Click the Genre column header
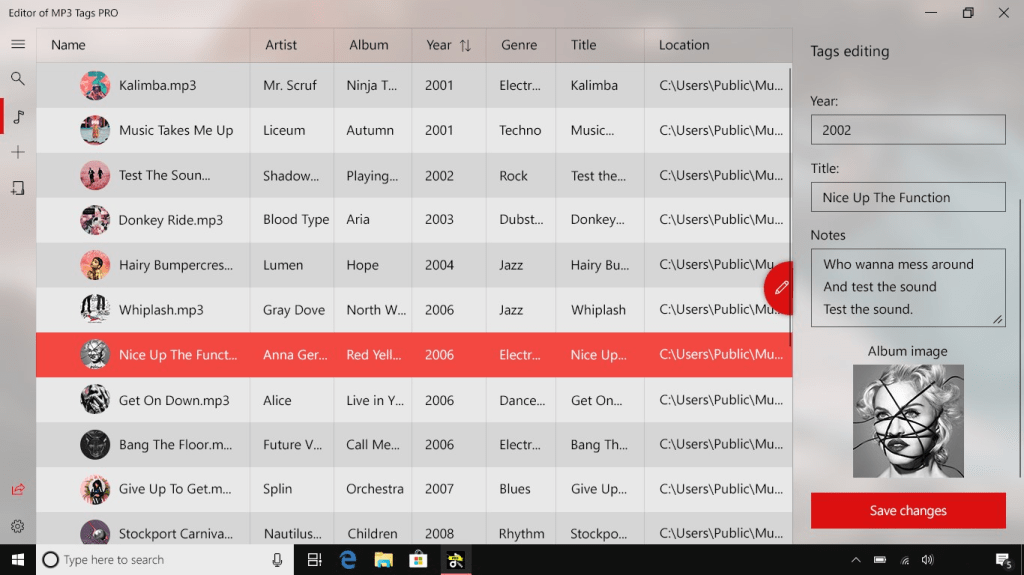The height and width of the screenshot is (575, 1024). pyautogui.click(x=518, y=45)
